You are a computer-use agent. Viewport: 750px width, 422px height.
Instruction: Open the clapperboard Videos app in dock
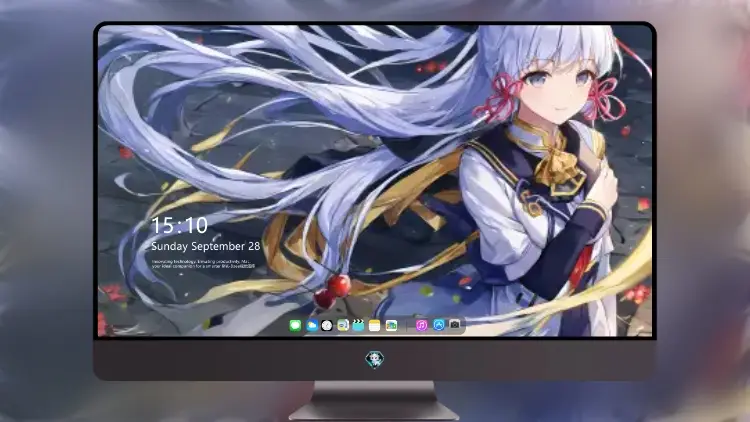click(359, 326)
